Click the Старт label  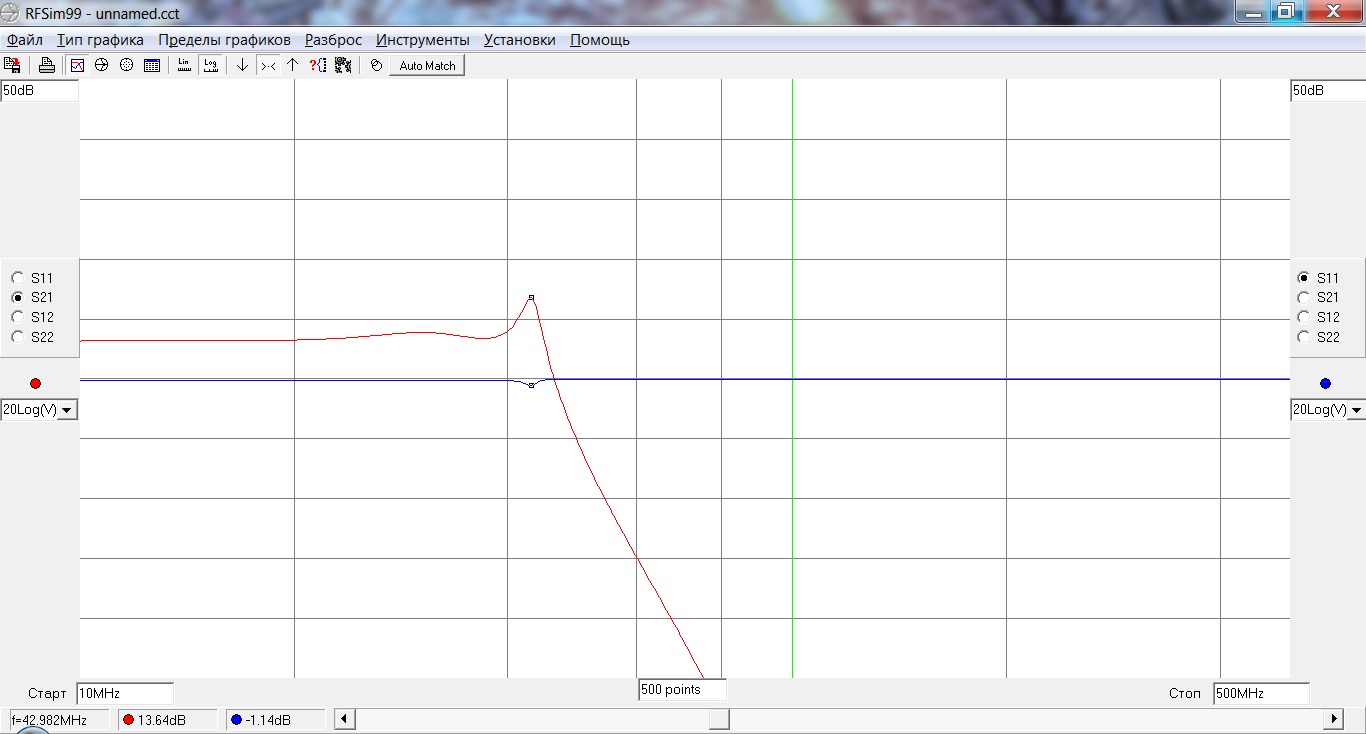[x=47, y=693]
